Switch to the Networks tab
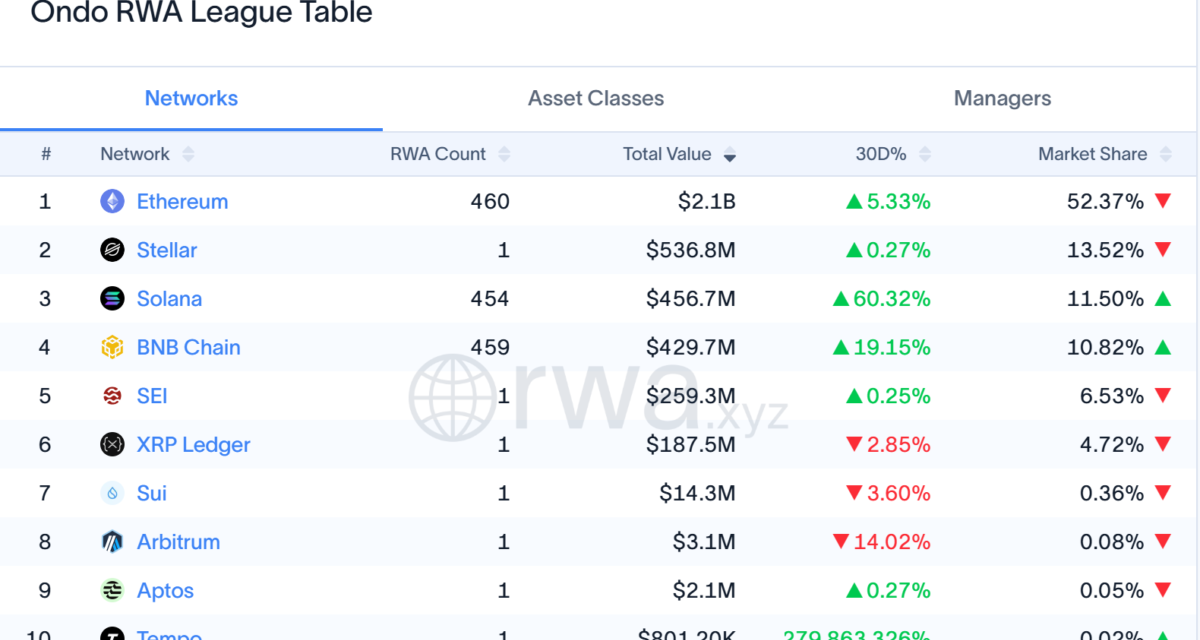 191,98
